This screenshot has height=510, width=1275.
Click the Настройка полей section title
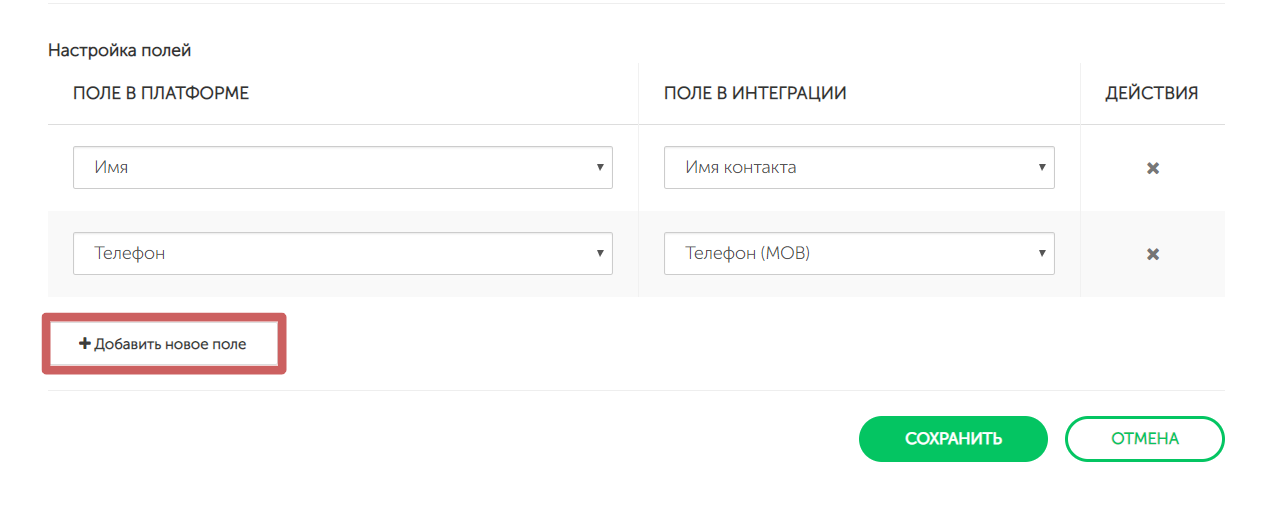click(119, 49)
